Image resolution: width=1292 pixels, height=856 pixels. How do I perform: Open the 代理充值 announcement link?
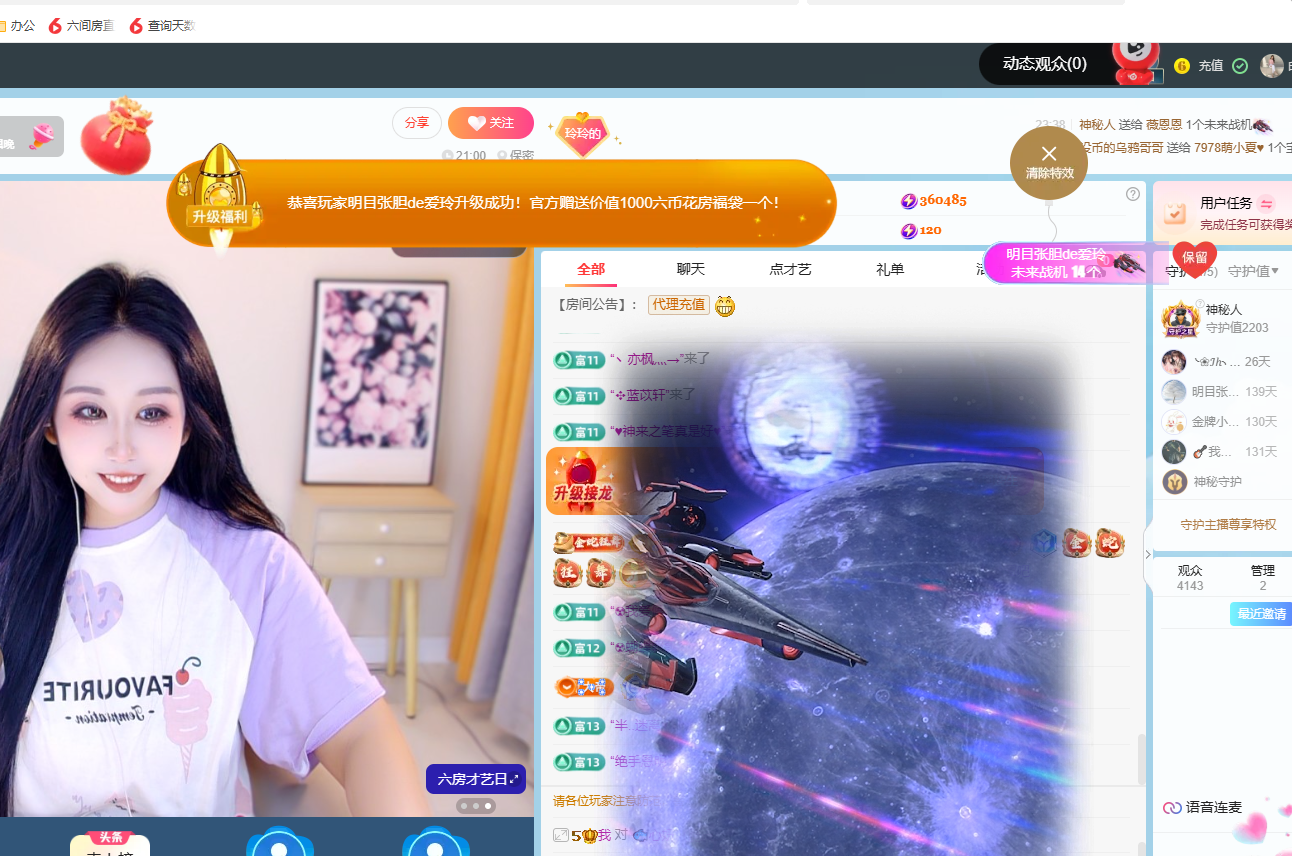pos(678,305)
